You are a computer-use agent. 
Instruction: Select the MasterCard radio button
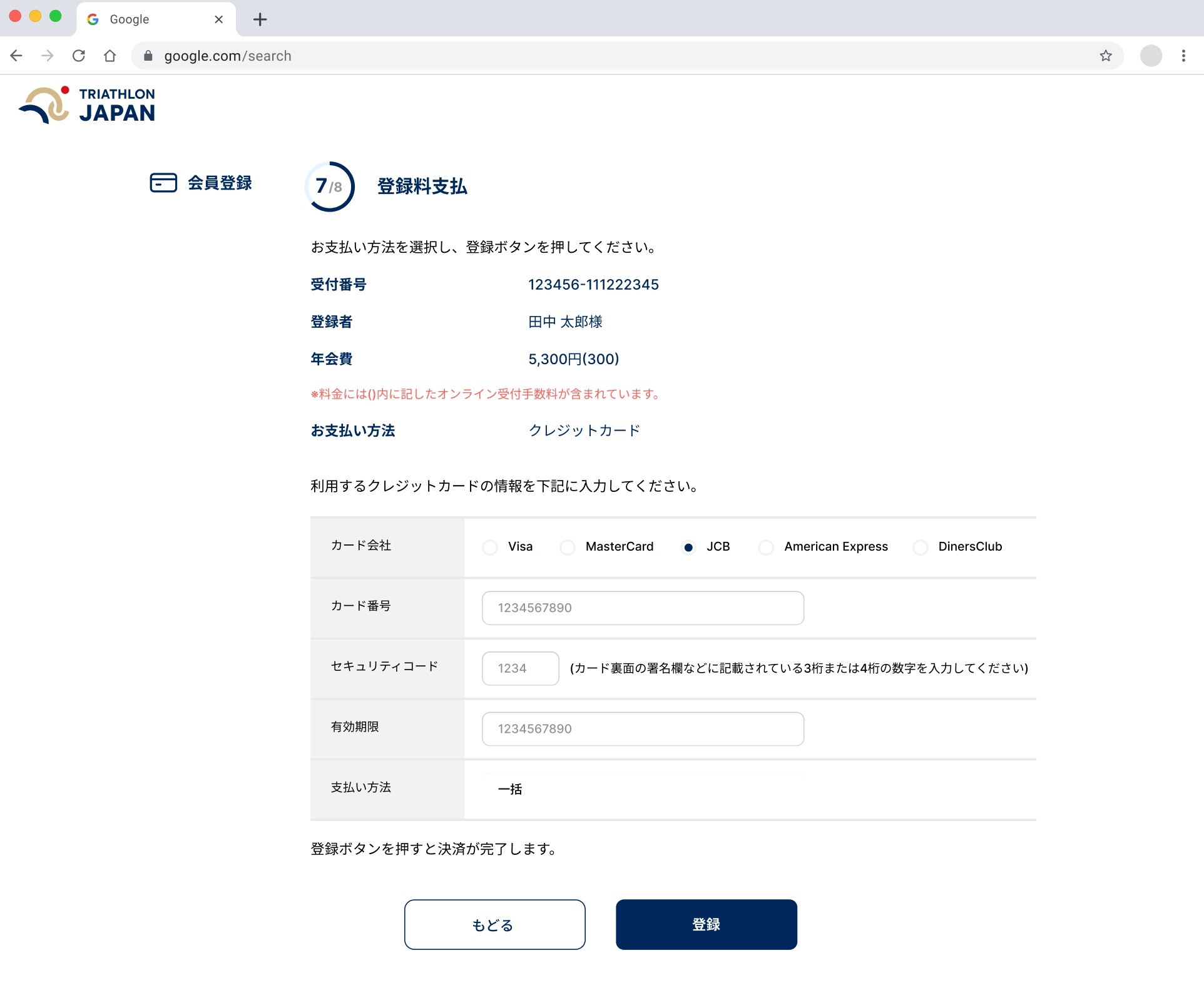[568, 548]
